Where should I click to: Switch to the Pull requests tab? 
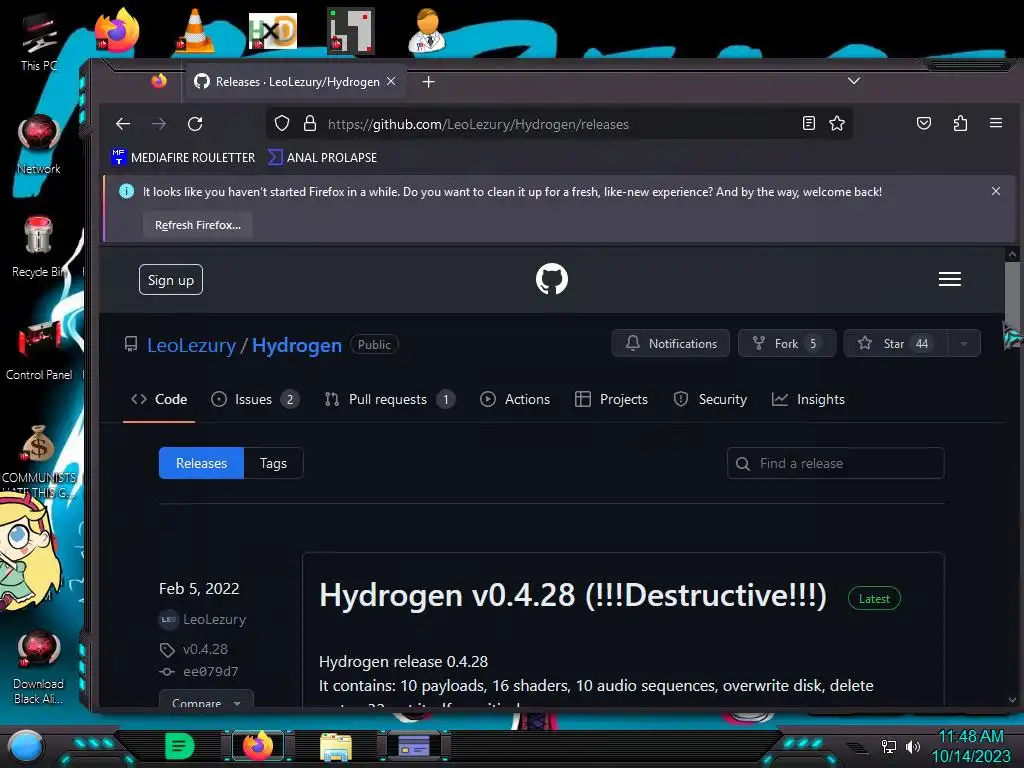point(389,400)
